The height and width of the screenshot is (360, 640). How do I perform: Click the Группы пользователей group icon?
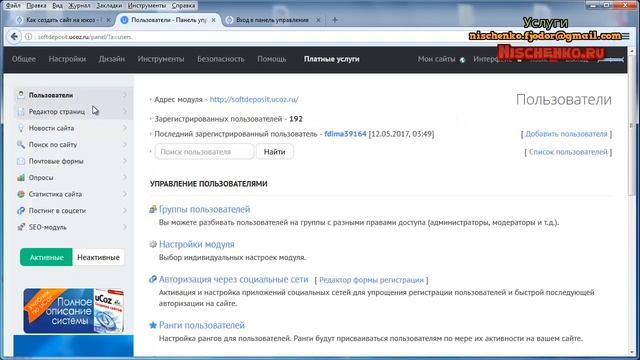153,209
